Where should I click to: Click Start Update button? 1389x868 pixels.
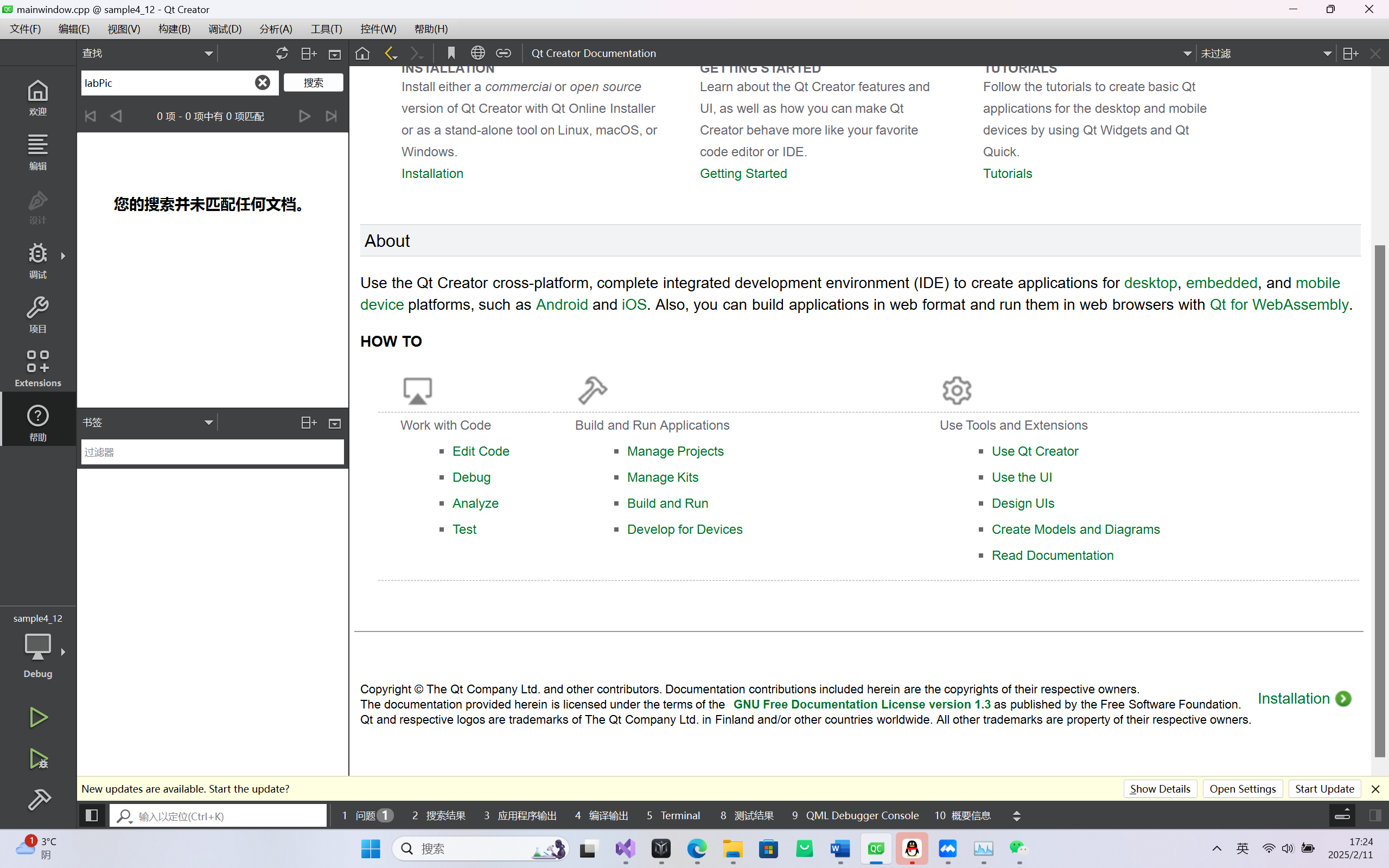pyautogui.click(x=1324, y=789)
